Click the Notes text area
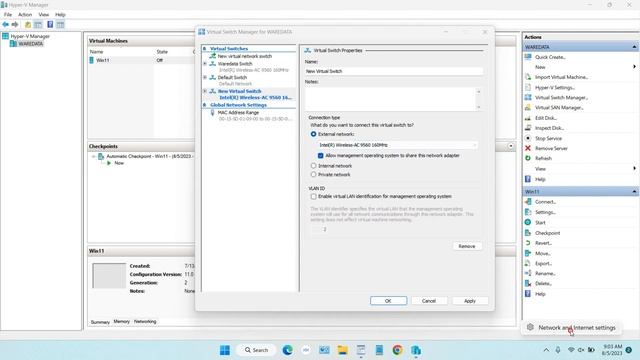This screenshot has width=640, height=360. pos(390,99)
